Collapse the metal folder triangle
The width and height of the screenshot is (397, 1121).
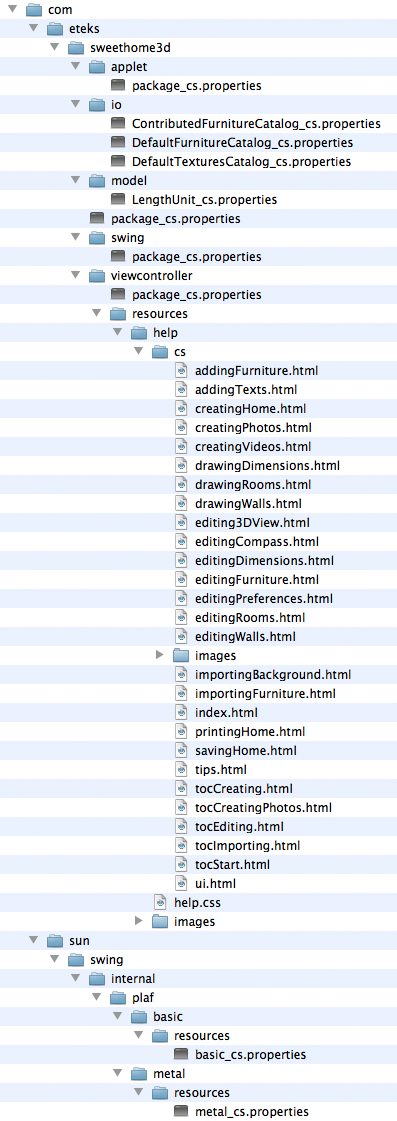coord(118,1072)
